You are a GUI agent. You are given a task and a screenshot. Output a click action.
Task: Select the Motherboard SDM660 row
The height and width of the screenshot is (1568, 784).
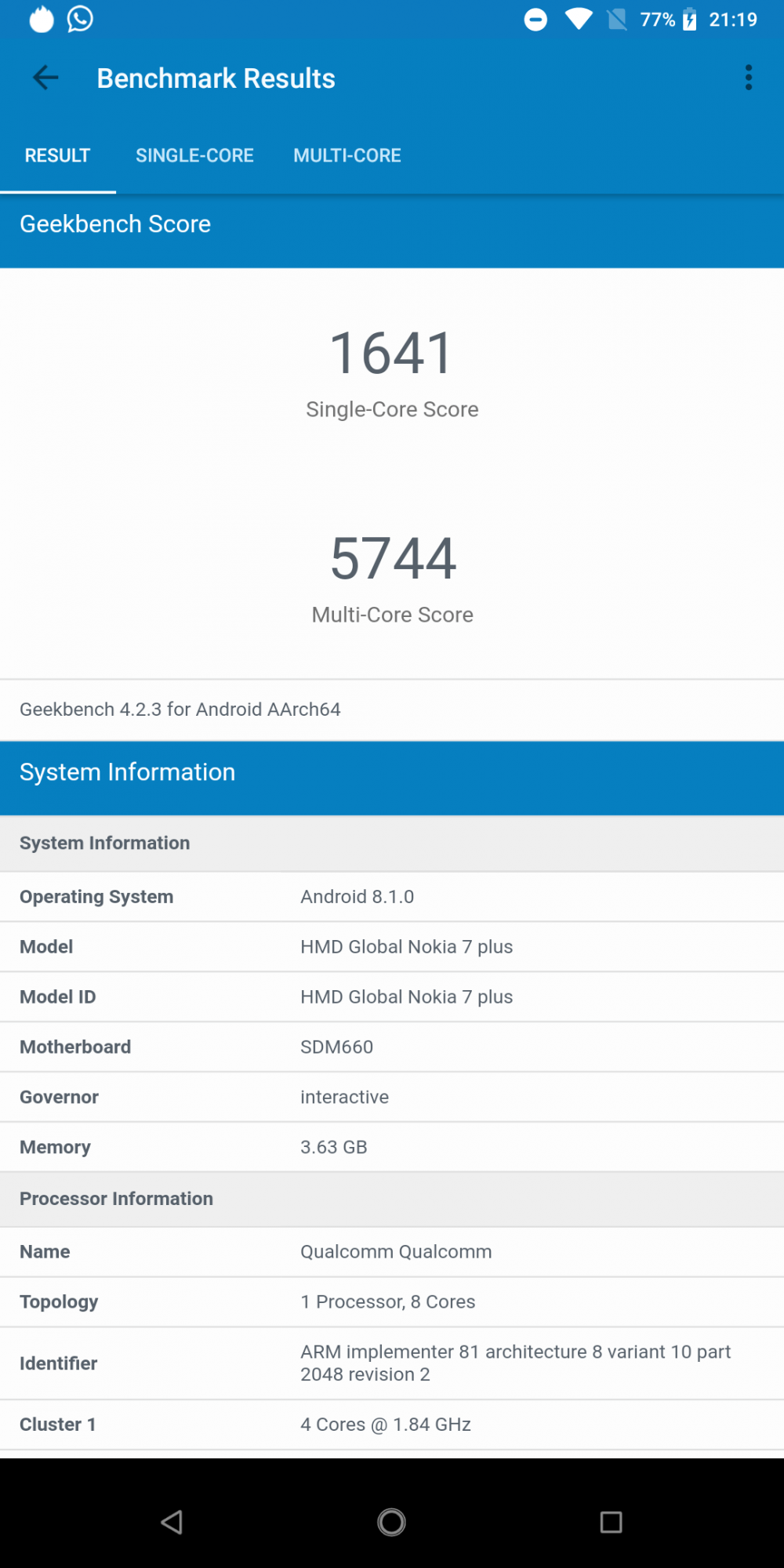(x=392, y=1047)
